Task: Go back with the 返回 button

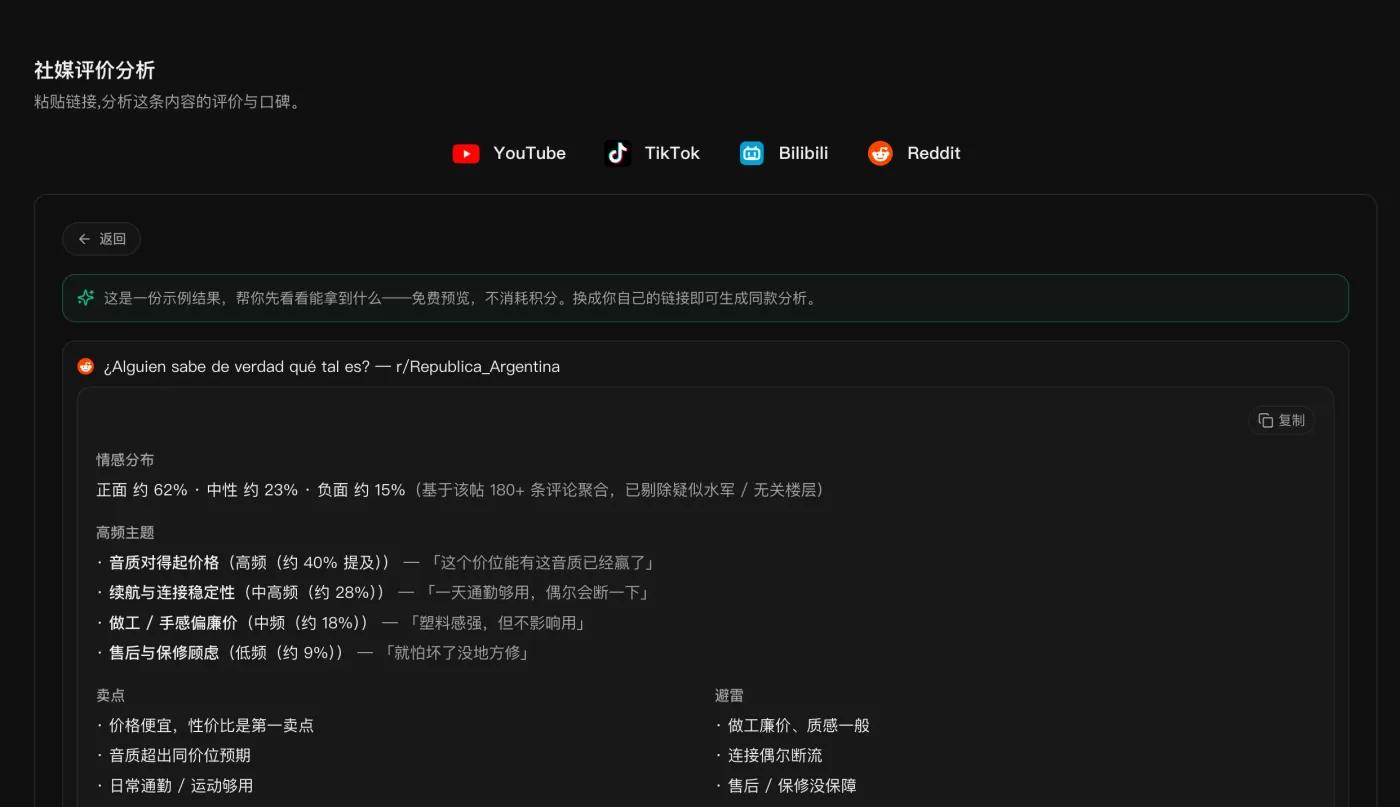Action: tap(101, 239)
